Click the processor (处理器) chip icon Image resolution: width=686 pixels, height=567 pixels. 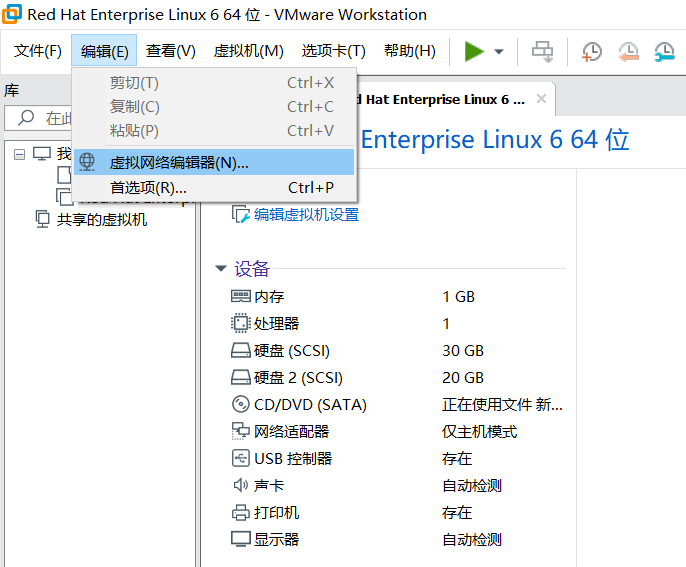(x=240, y=323)
